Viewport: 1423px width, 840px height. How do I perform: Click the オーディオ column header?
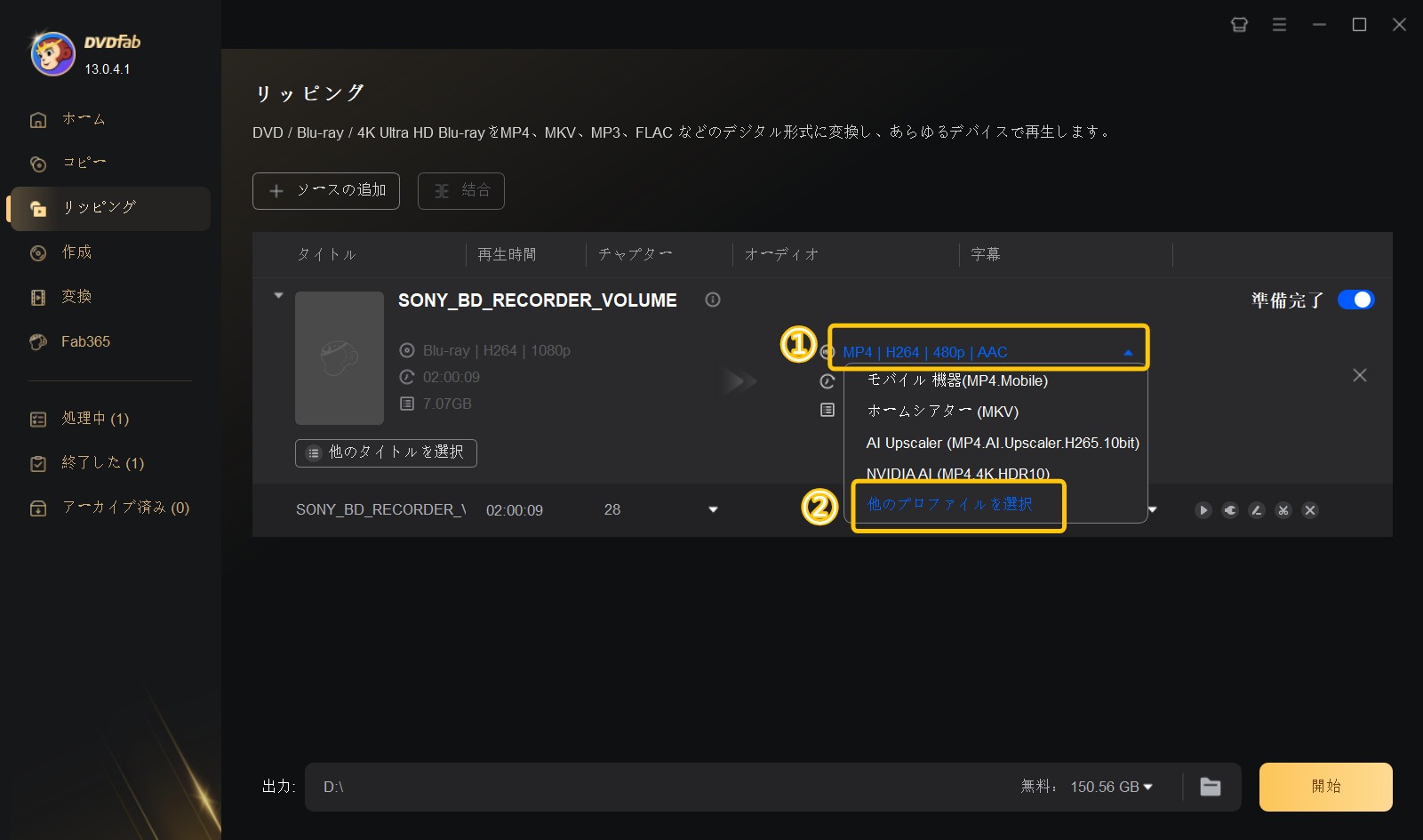tap(781, 255)
